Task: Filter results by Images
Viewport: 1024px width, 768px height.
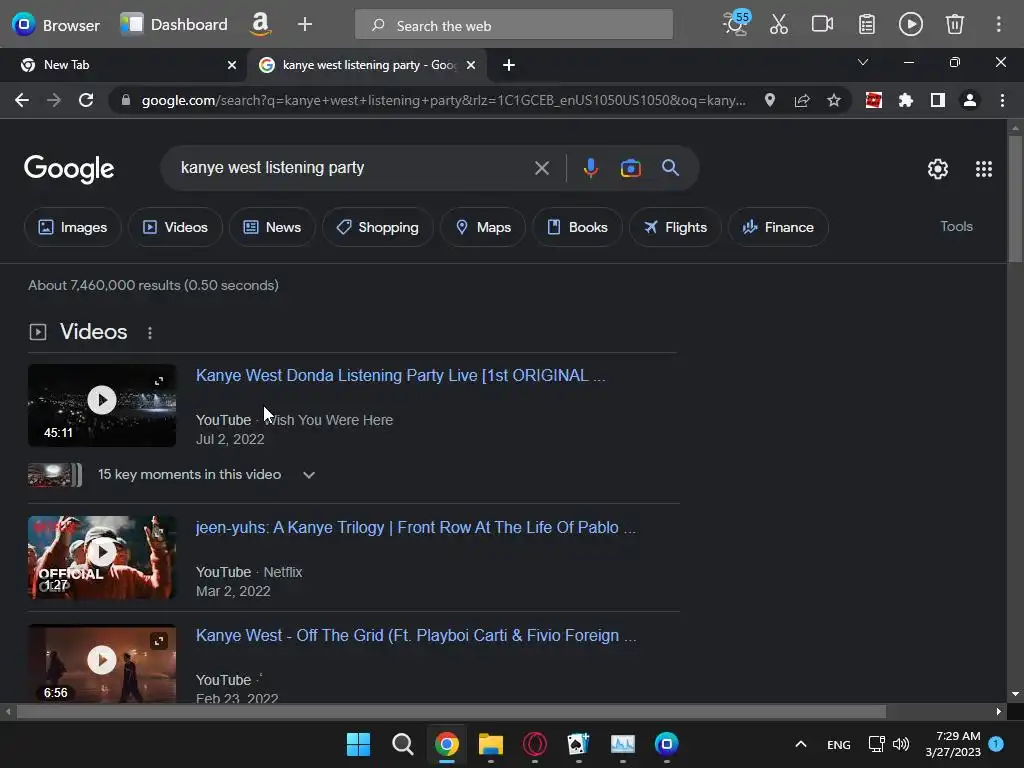Action: [x=72, y=227]
